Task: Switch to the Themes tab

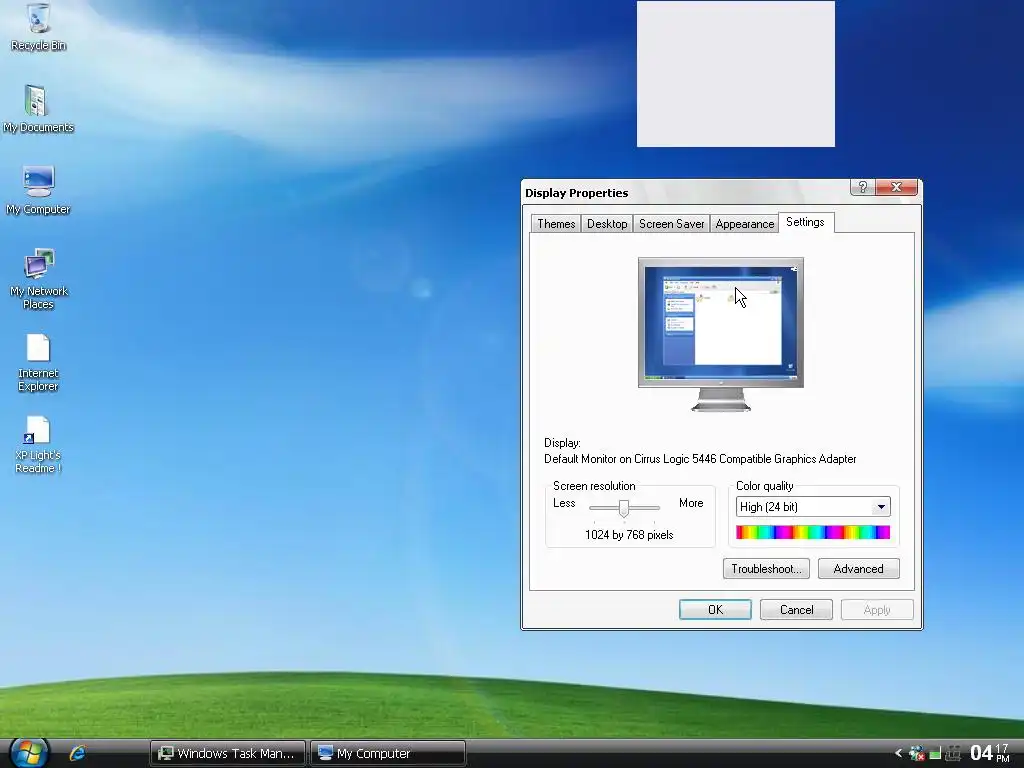Action: [x=556, y=223]
